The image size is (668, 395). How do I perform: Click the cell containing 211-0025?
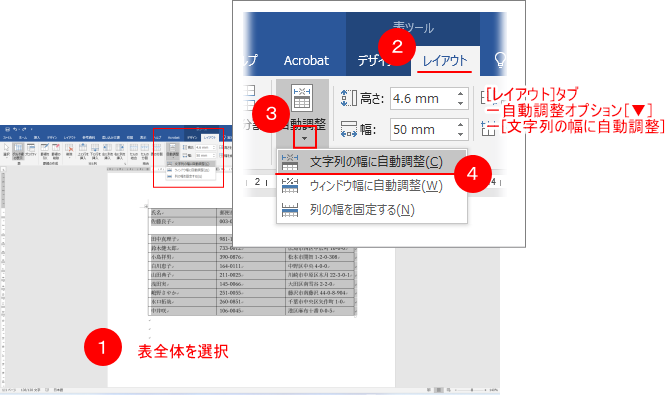click(x=251, y=275)
